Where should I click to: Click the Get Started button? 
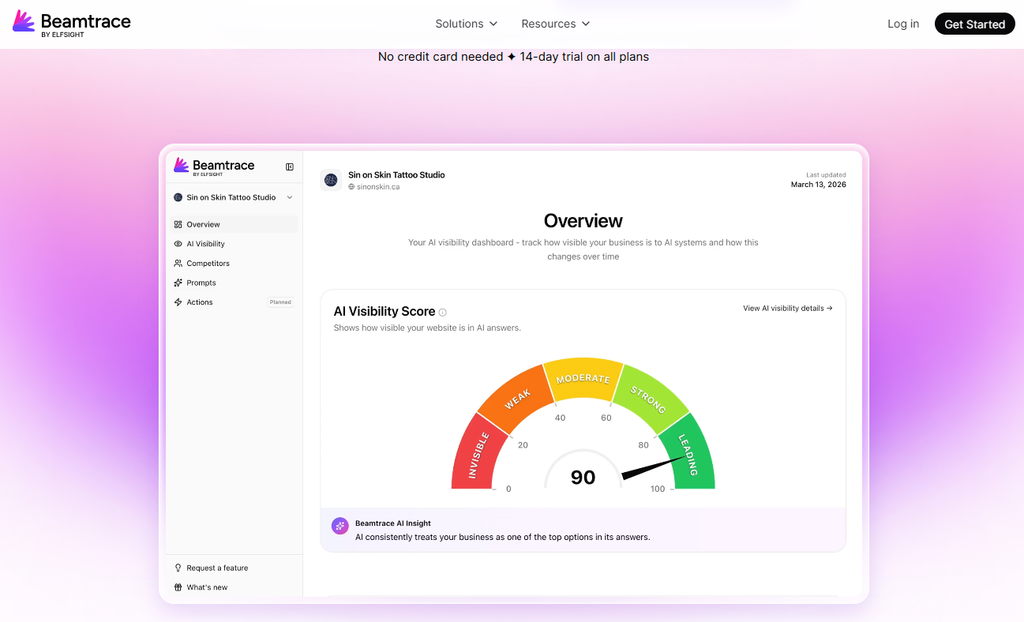tap(974, 24)
